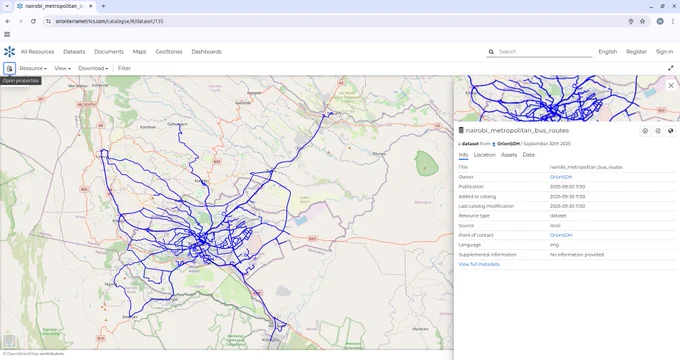Click the Language value eng
The height and width of the screenshot is (360, 680).
coord(554,245)
